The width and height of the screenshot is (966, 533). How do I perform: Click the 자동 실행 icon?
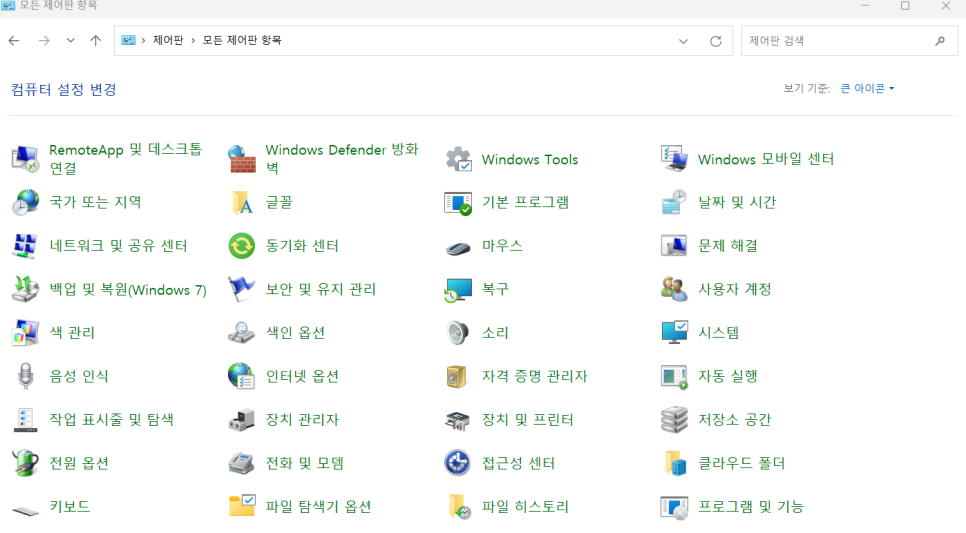(x=674, y=376)
